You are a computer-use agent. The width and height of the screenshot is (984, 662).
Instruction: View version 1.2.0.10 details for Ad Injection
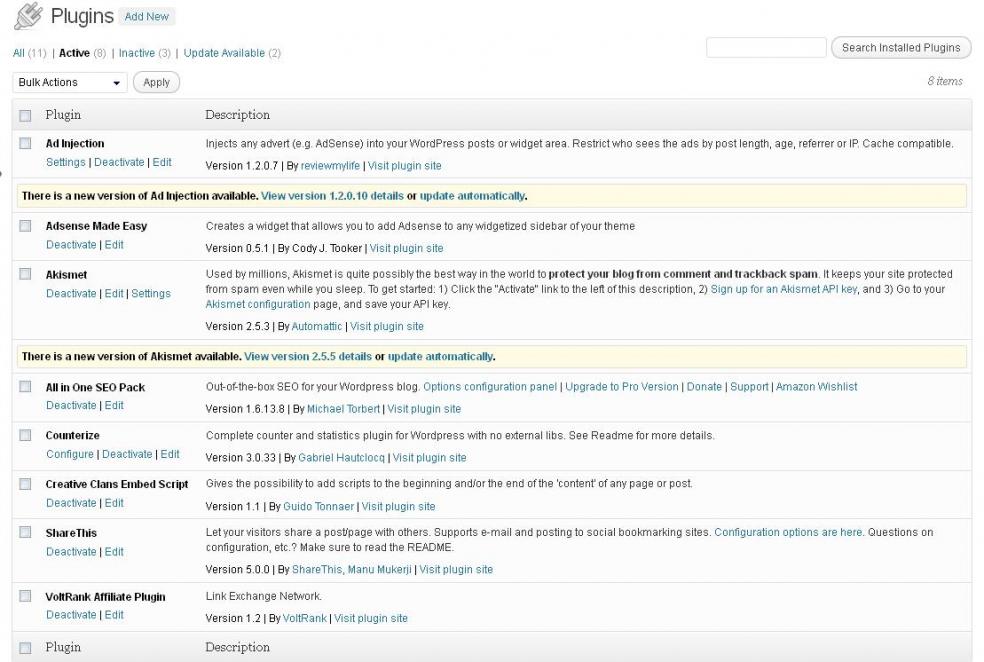333,196
